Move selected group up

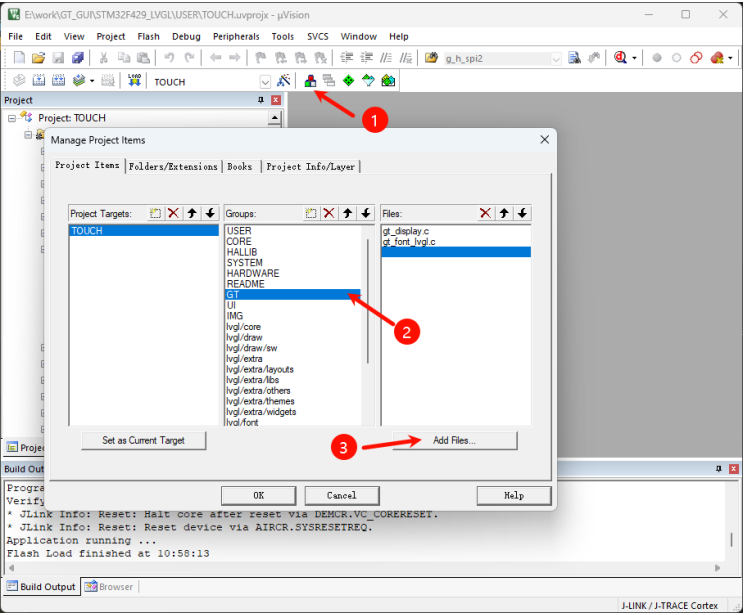pos(347,213)
